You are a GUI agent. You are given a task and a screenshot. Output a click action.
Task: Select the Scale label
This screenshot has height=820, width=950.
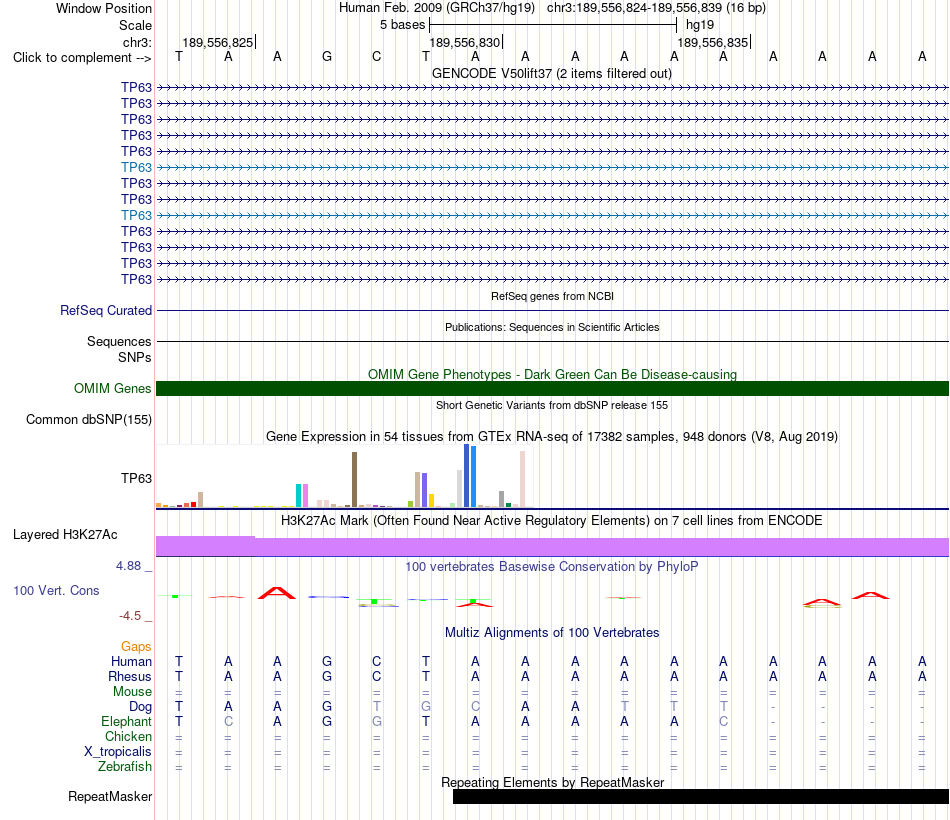135,25
